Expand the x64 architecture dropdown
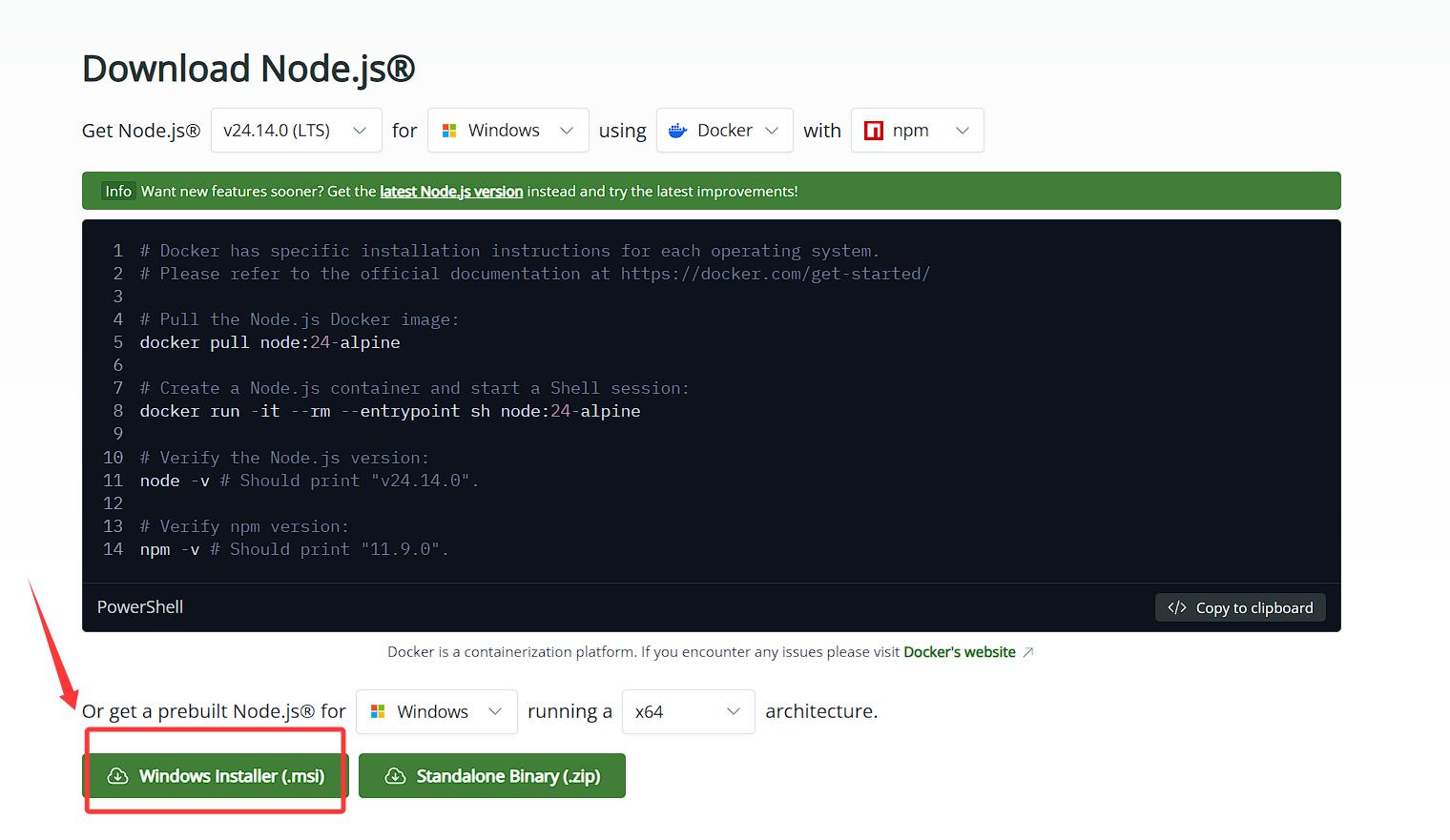1450x840 pixels. 688,711
